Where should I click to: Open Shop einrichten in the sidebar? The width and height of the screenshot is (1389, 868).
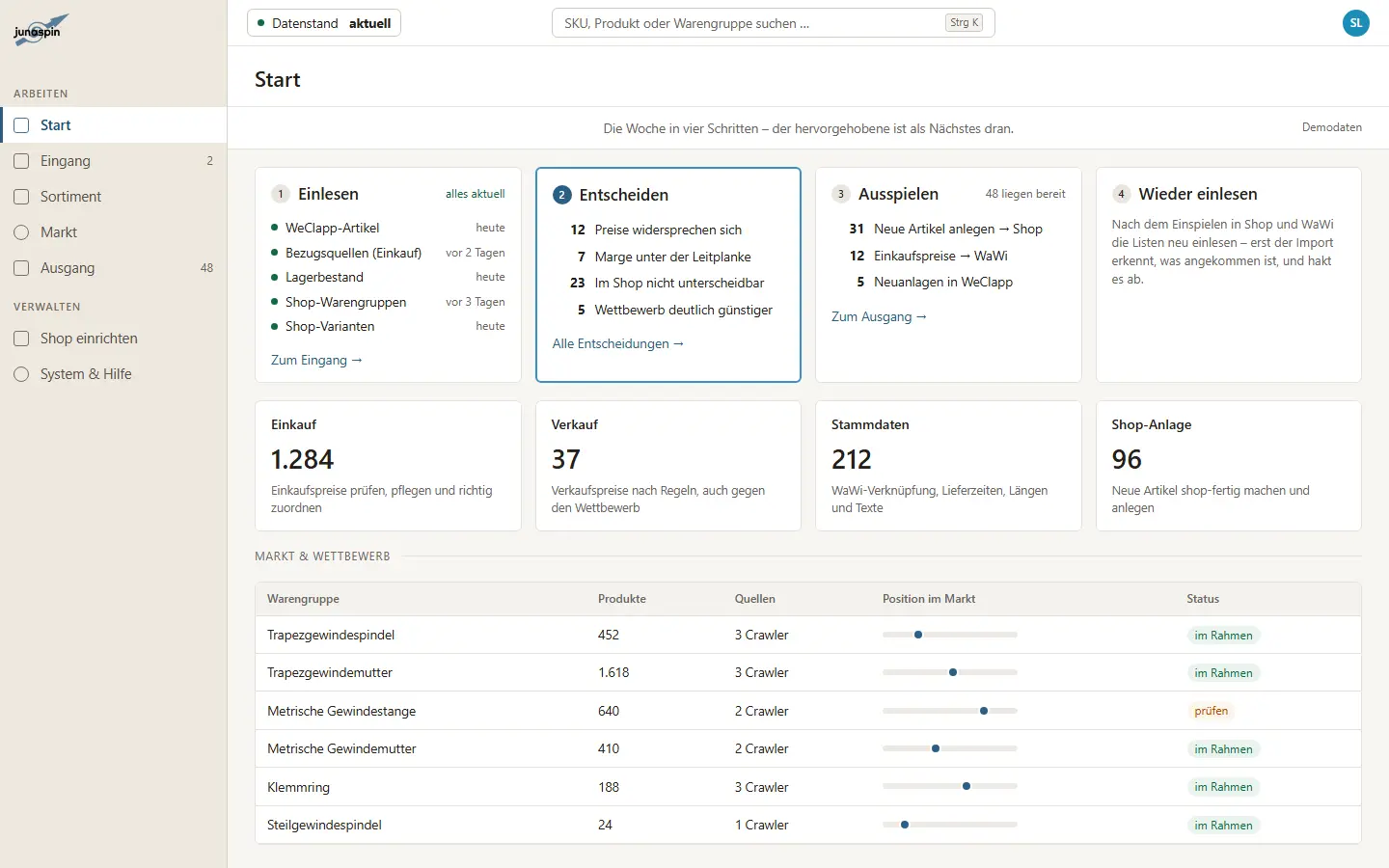113,339
